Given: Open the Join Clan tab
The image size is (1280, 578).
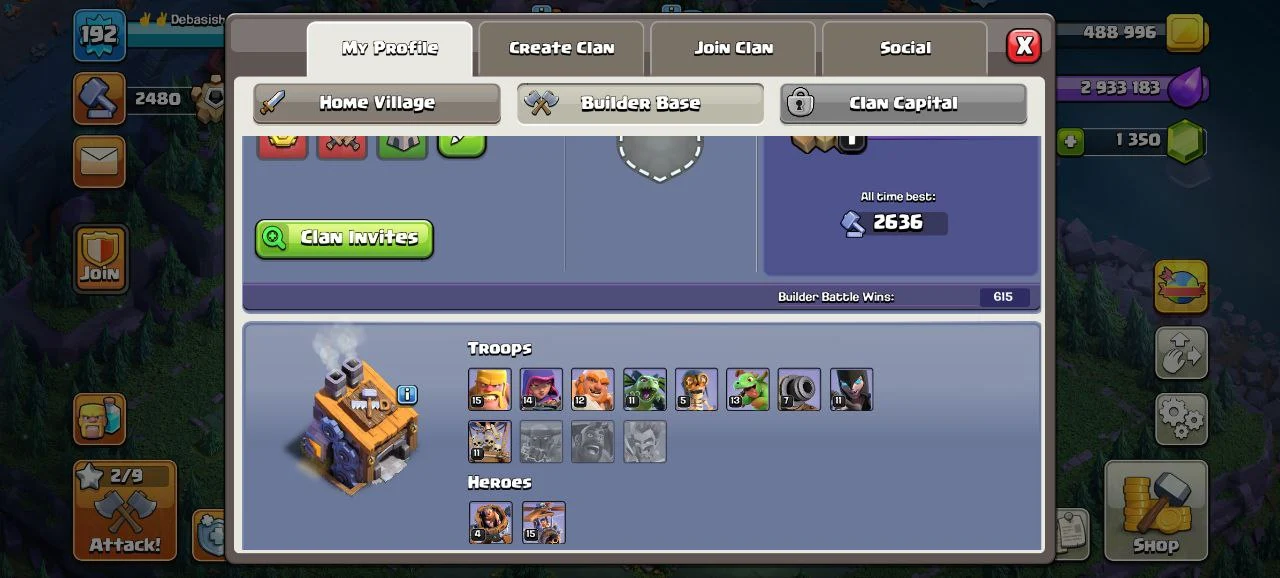Looking at the screenshot, I should 733,48.
